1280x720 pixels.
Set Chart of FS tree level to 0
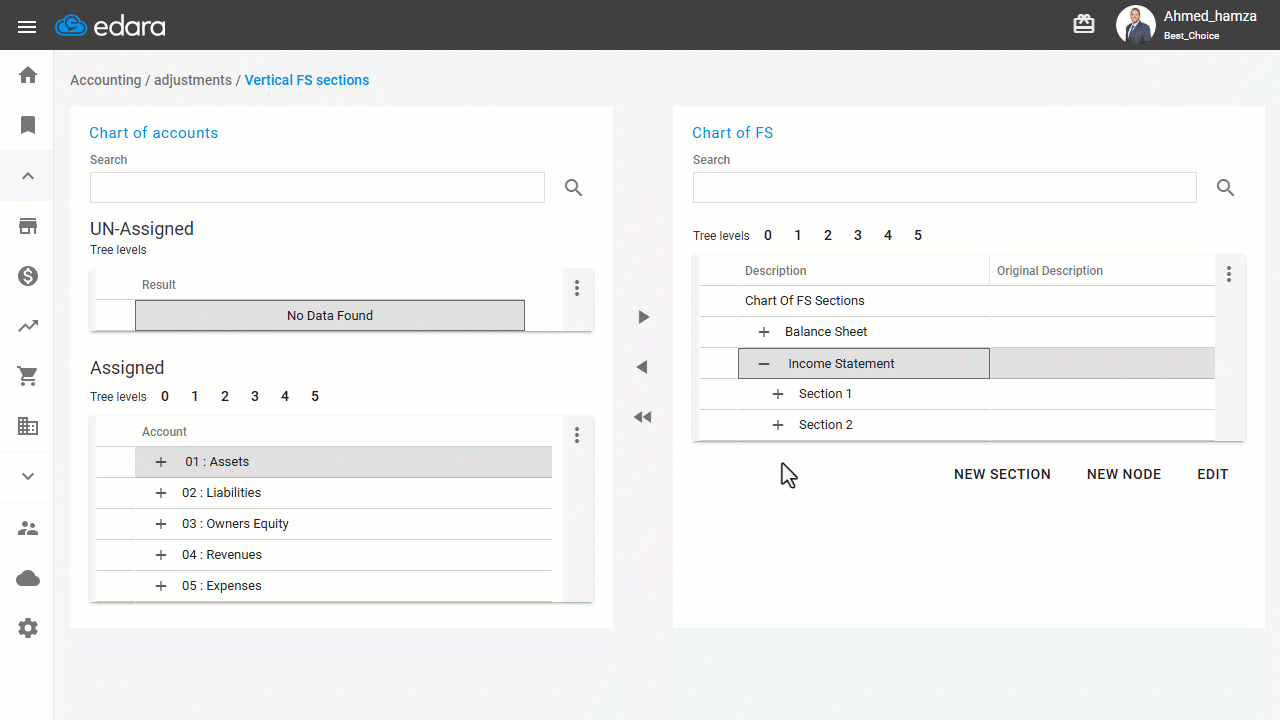[768, 235]
